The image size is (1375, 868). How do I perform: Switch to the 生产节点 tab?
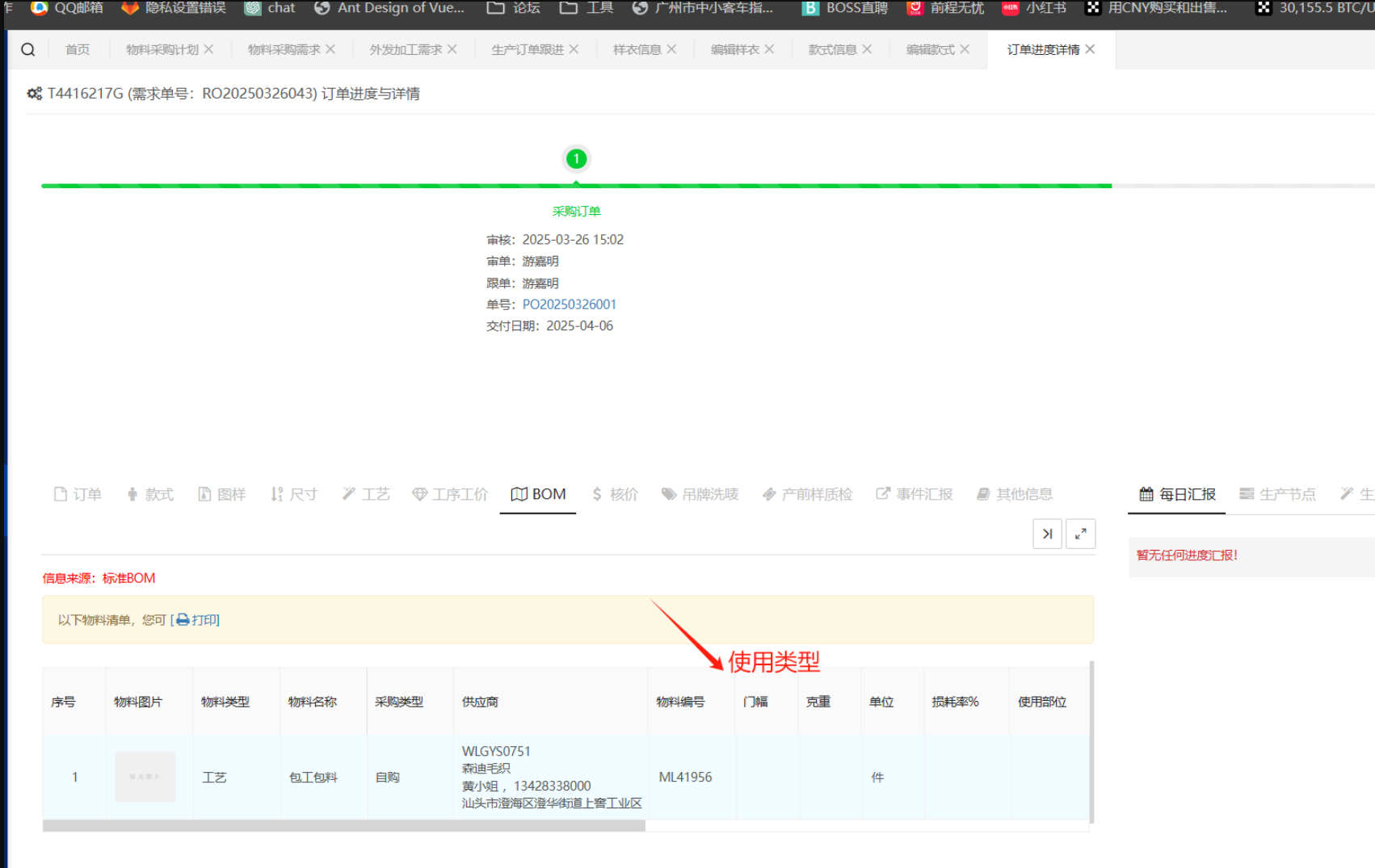click(1277, 494)
